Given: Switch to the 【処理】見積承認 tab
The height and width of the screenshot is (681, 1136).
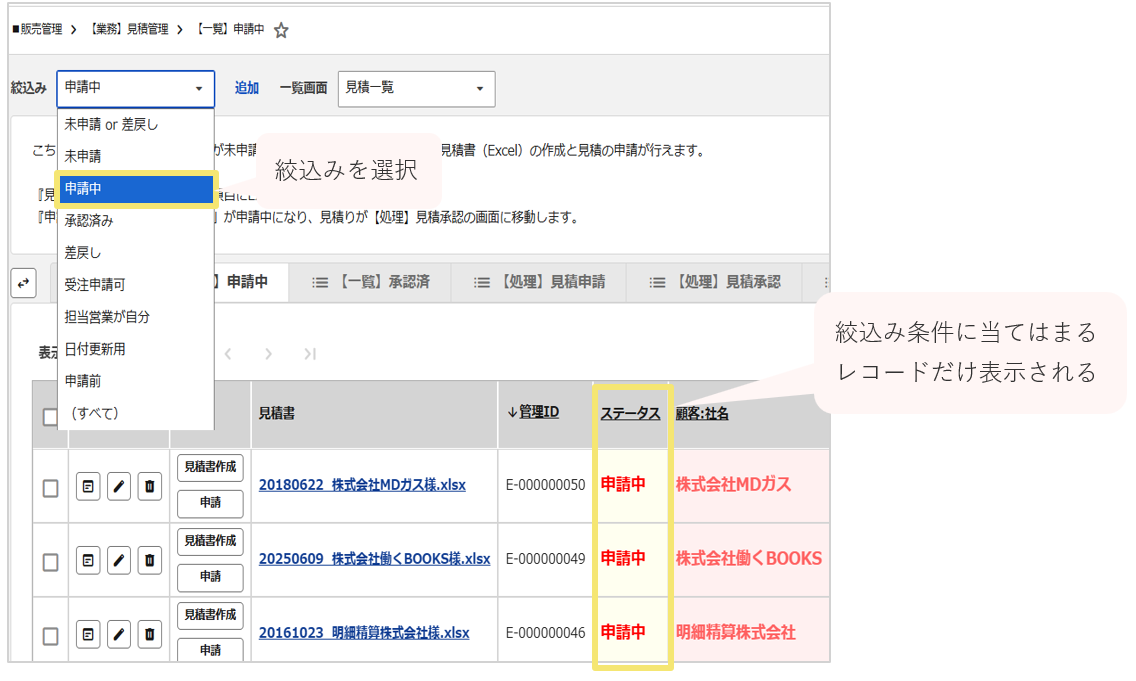Looking at the screenshot, I should point(714,282).
